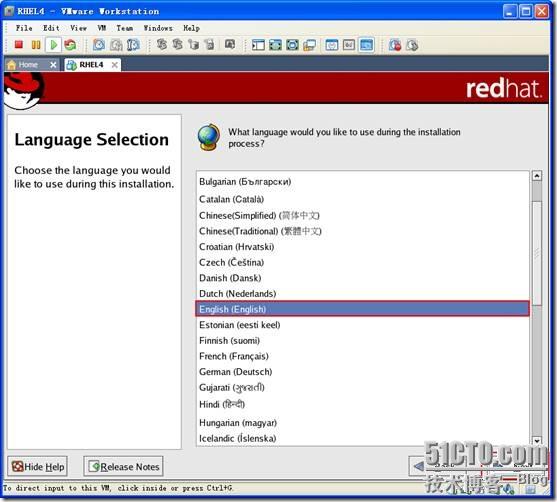
Task: Open the Team menu
Action: [x=125, y=28]
